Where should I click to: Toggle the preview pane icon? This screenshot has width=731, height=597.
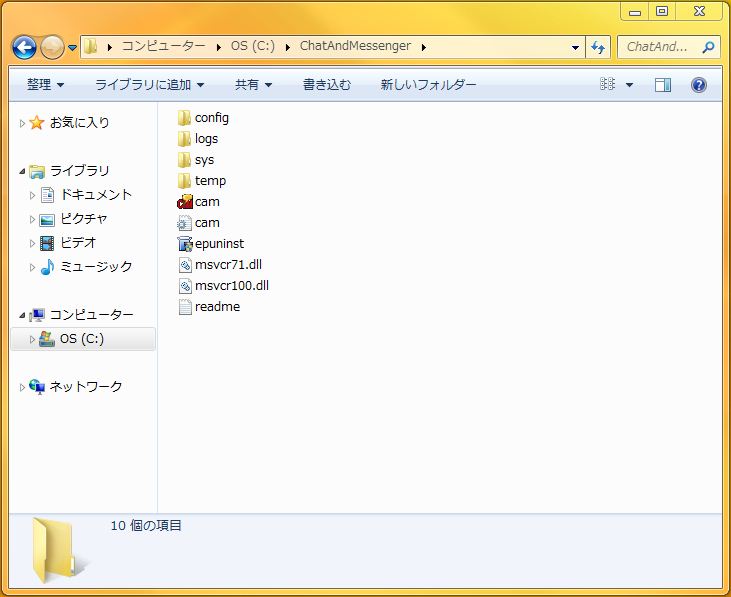pyautogui.click(x=662, y=85)
